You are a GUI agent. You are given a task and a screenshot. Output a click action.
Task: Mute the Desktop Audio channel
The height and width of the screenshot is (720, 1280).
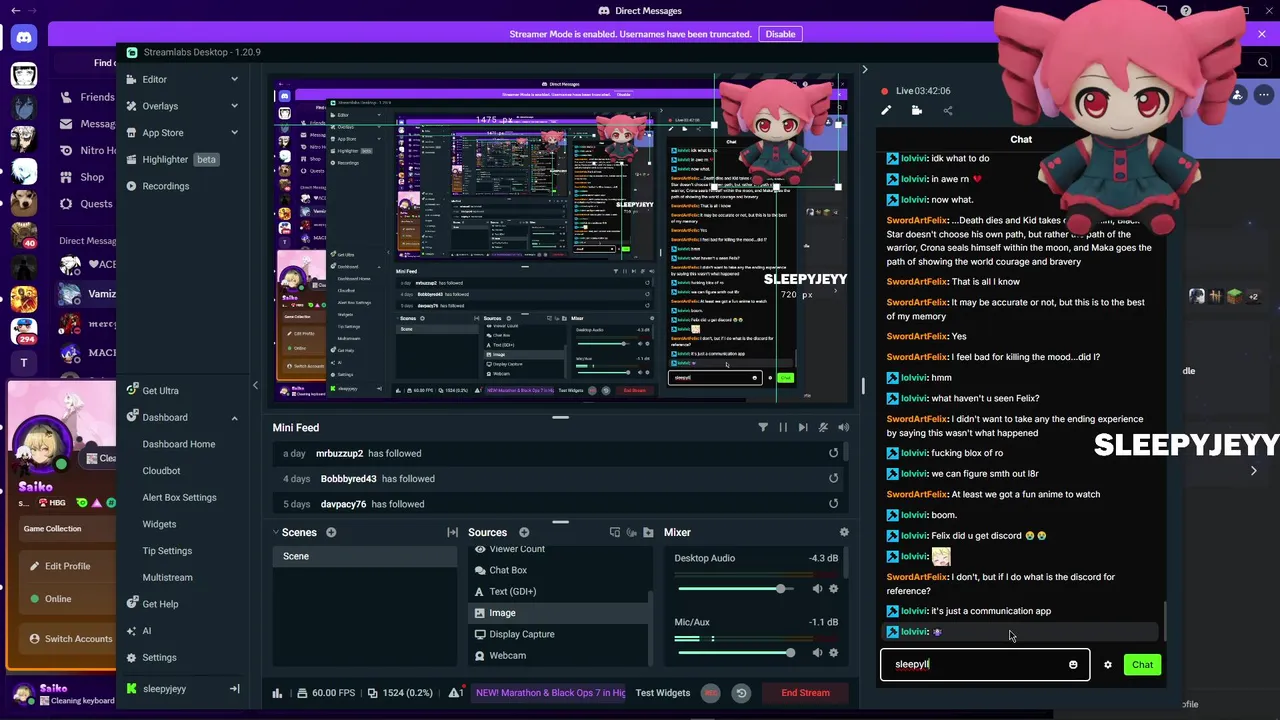(817, 589)
